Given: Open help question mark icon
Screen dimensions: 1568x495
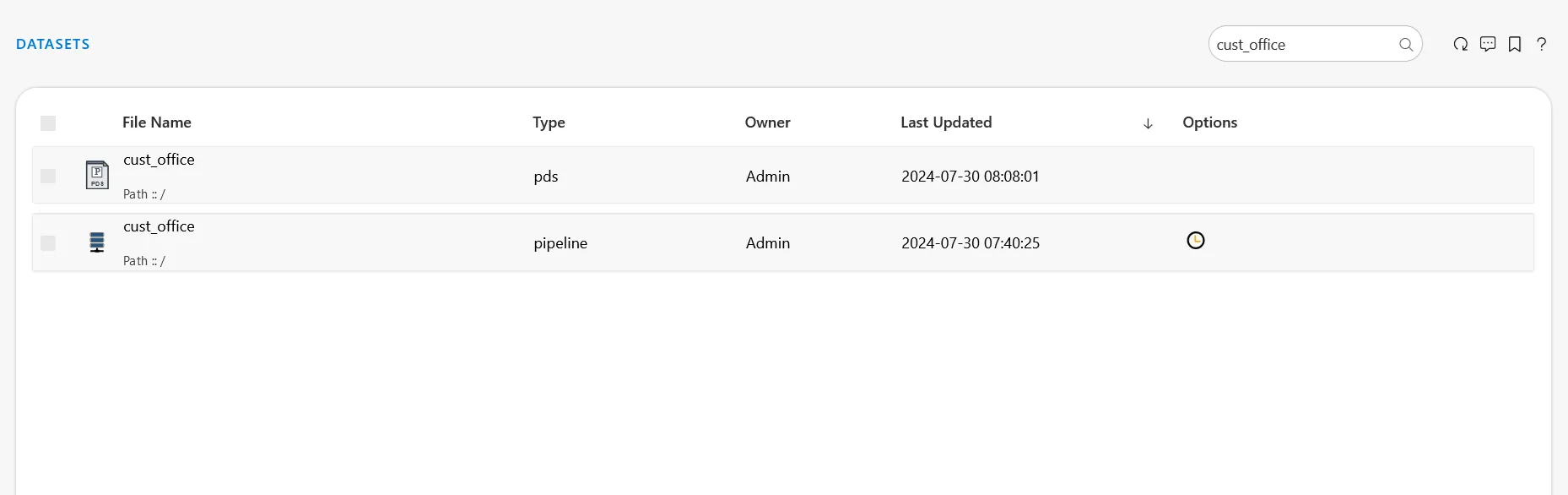Looking at the screenshot, I should [x=1542, y=44].
